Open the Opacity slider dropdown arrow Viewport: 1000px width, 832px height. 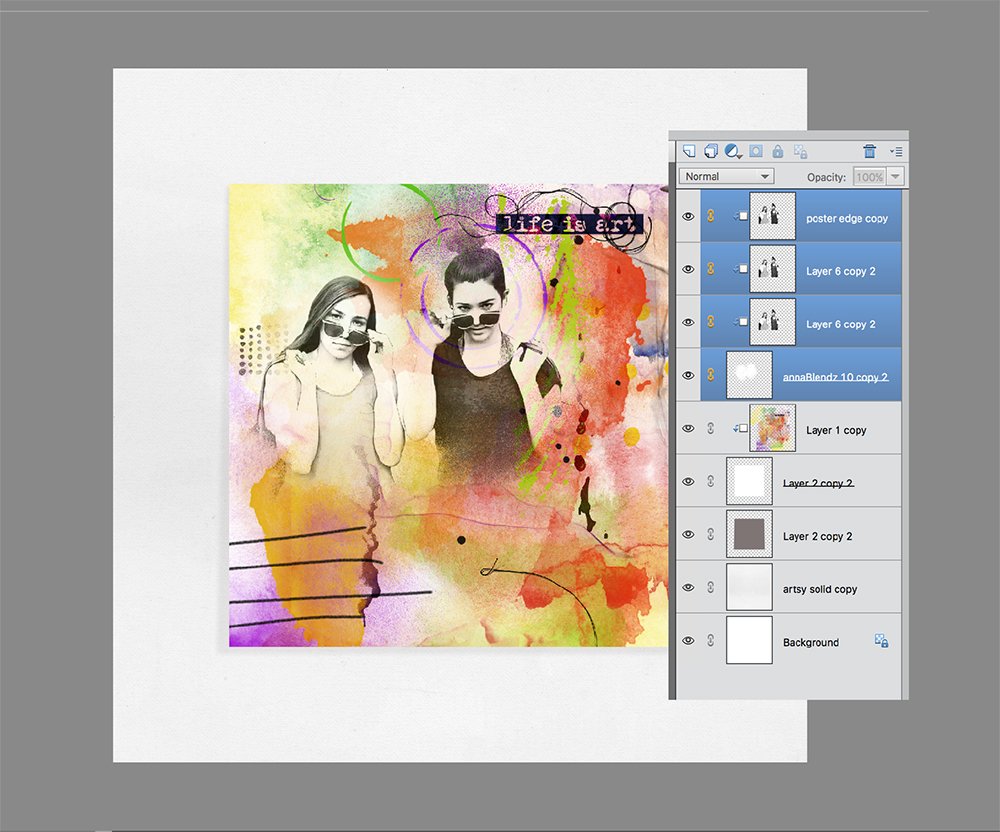(x=895, y=177)
